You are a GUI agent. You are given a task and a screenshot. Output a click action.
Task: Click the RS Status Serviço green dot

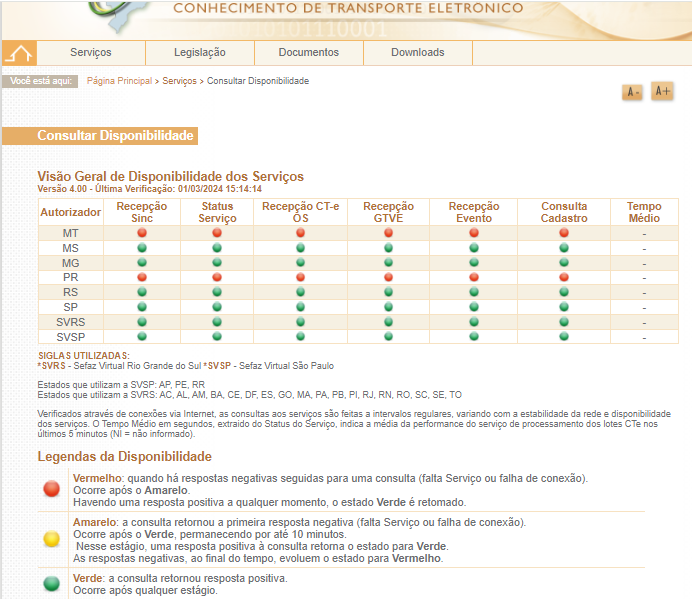217,292
